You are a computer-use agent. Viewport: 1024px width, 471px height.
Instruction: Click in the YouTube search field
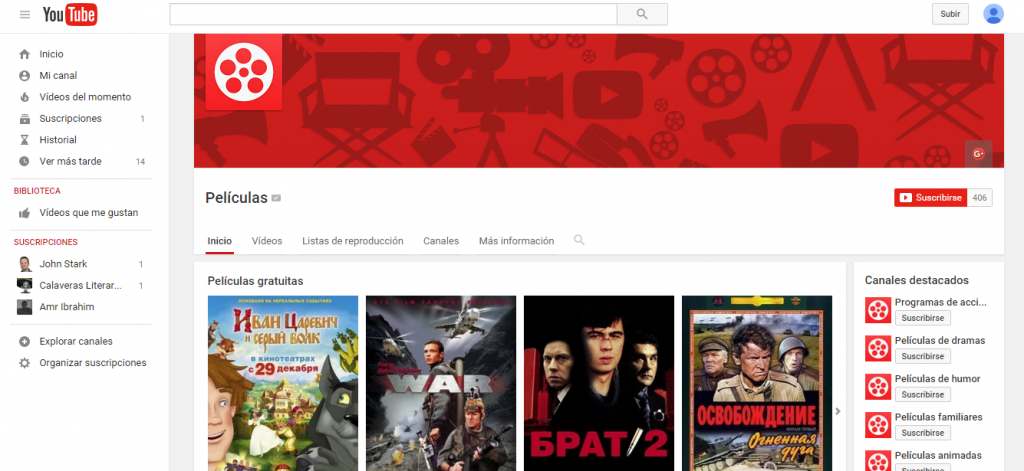point(393,14)
